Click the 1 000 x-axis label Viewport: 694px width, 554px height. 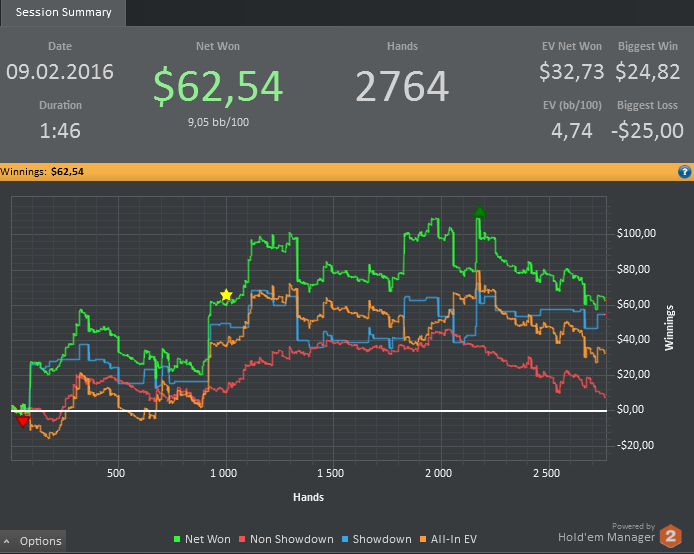coord(224,473)
